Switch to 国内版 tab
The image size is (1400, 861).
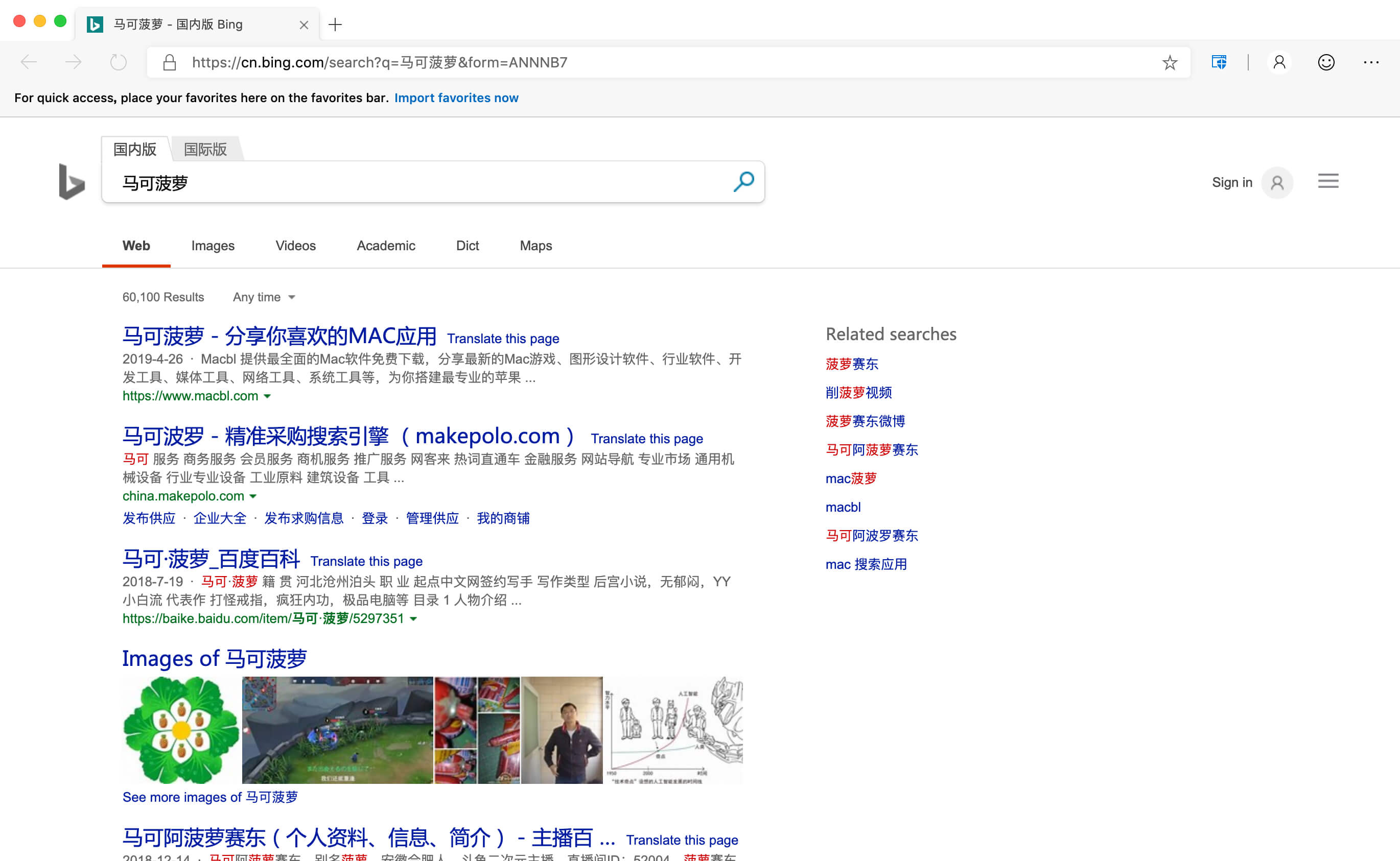(x=135, y=149)
